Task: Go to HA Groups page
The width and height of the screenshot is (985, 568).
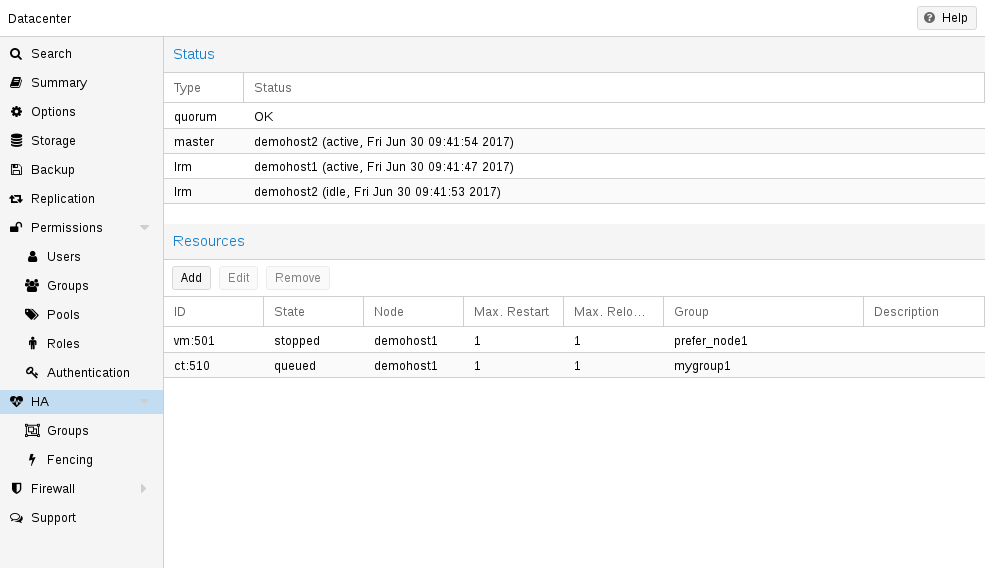Action: point(67,431)
